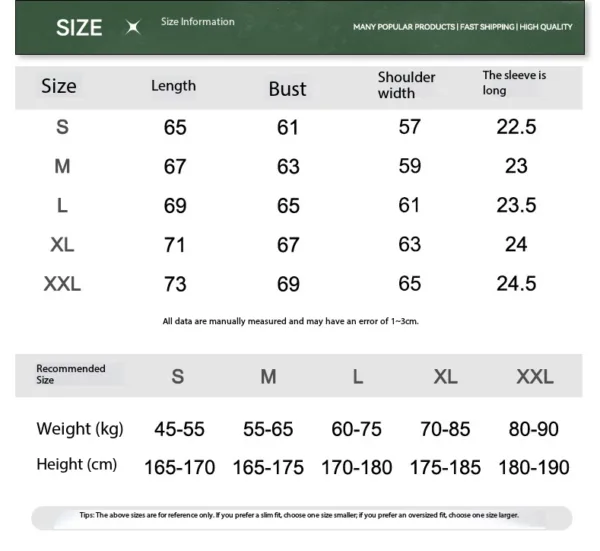Click the length value 67 for size M
Screen dimensions: 600x551
click(175, 167)
